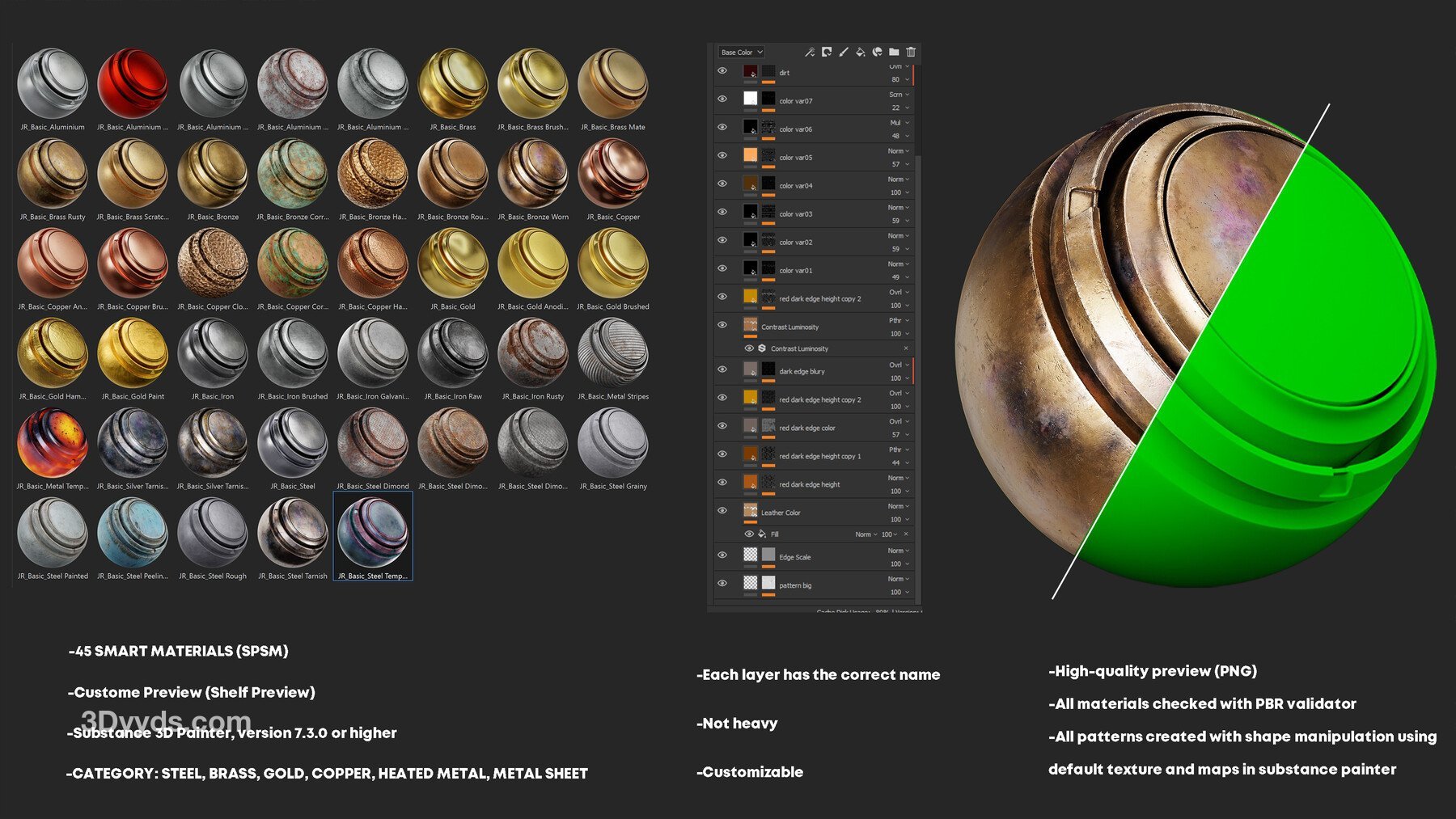Remove the Contrast Luminosity filter with X
The height and width of the screenshot is (819, 1456).
[x=906, y=348]
